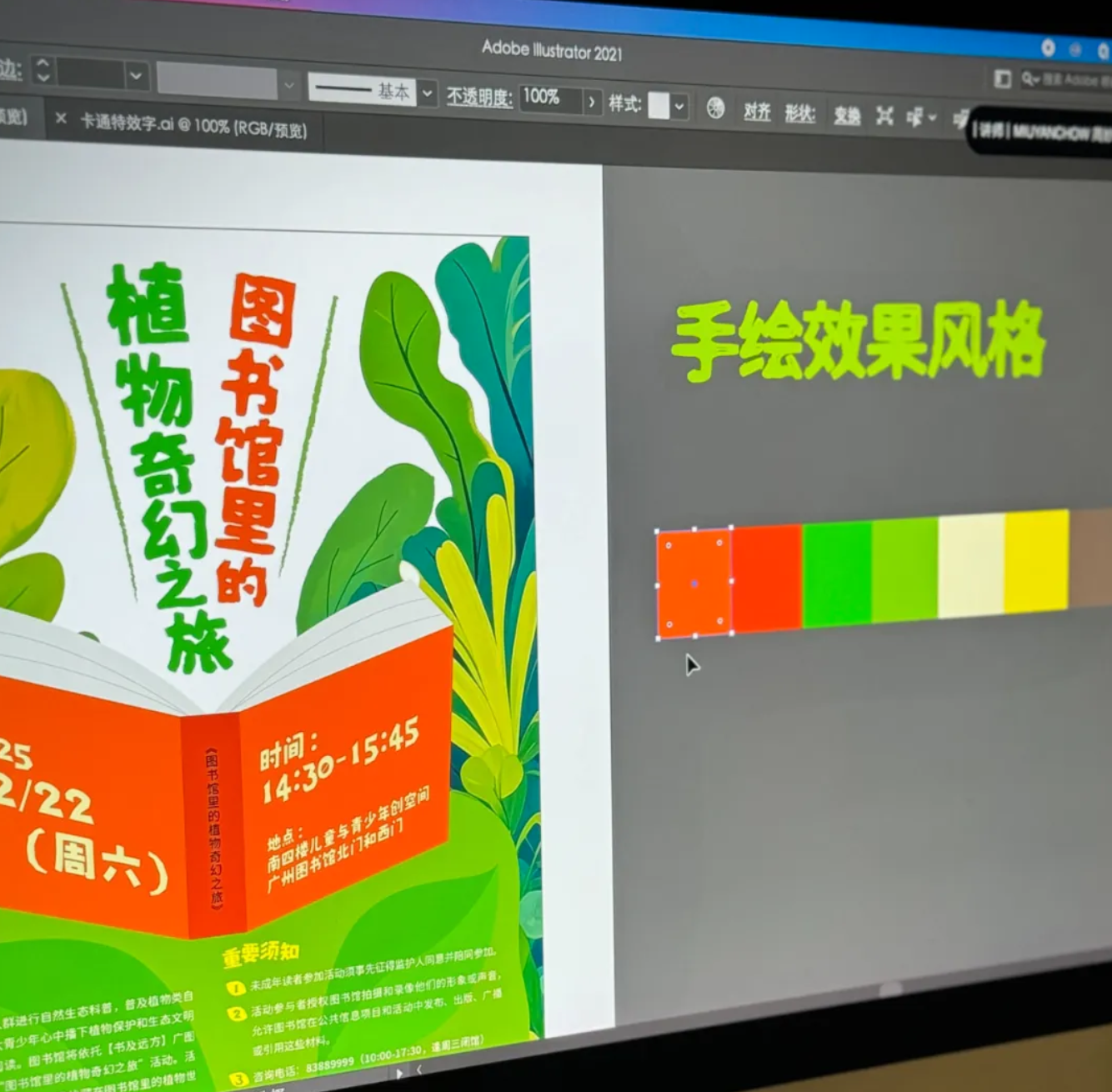
Task: Click the center point of the selected orange swatch
Action: click(694, 584)
